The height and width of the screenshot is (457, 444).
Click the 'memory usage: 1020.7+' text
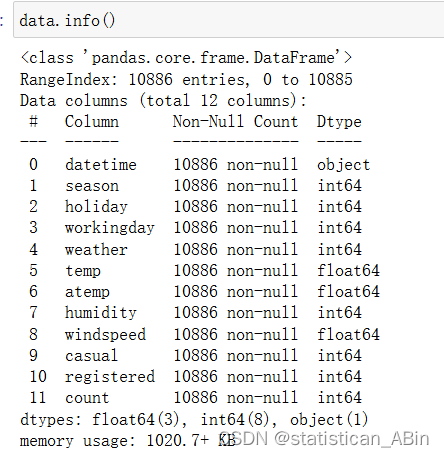[x=114, y=441]
